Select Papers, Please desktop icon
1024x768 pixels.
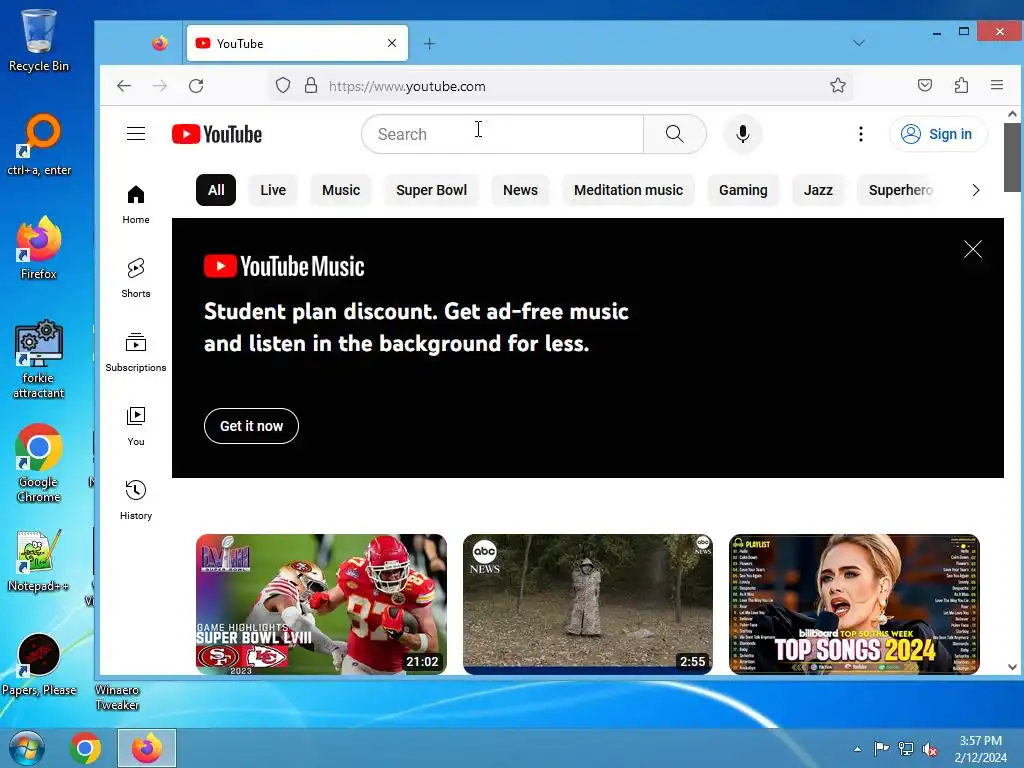(x=39, y=665)
